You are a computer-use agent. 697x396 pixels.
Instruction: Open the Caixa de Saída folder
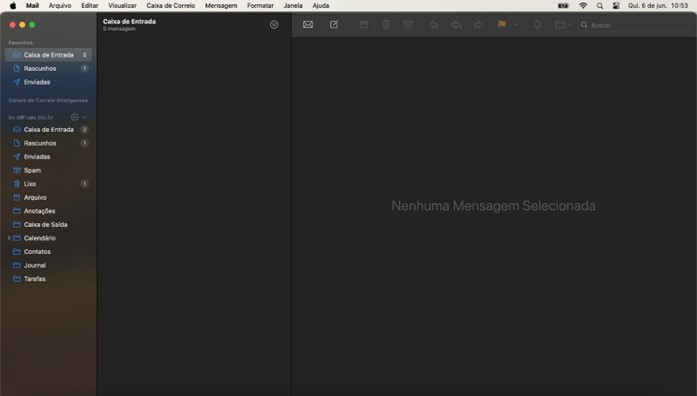[48, 224]
